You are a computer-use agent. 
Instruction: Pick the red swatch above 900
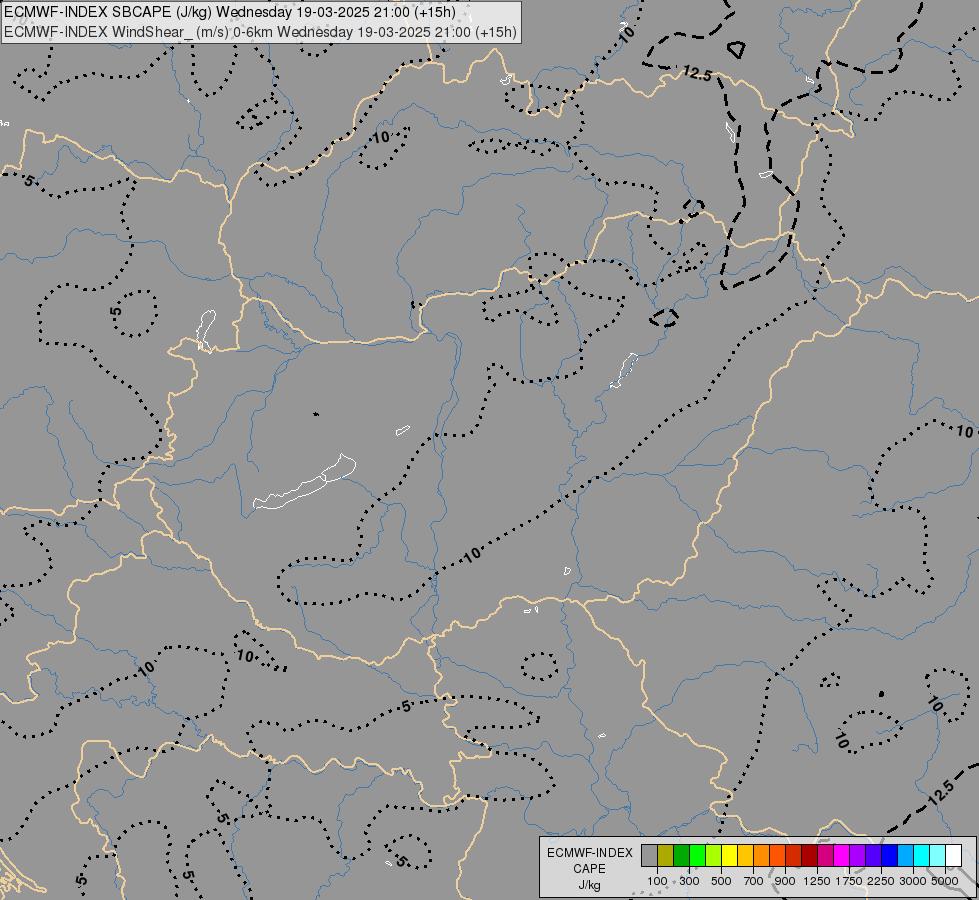793,856
